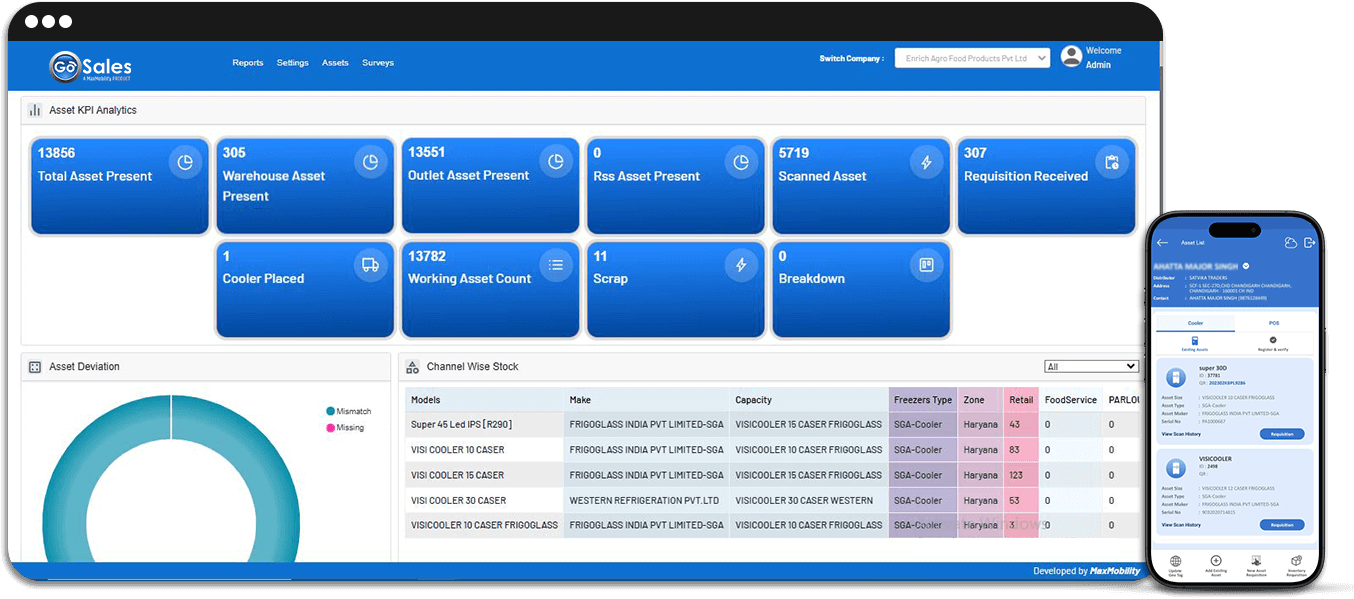The height and width of the screenshot is (599, 1354).
Task: Expand the Switch Company dropdown
Action: coord(972,58)
